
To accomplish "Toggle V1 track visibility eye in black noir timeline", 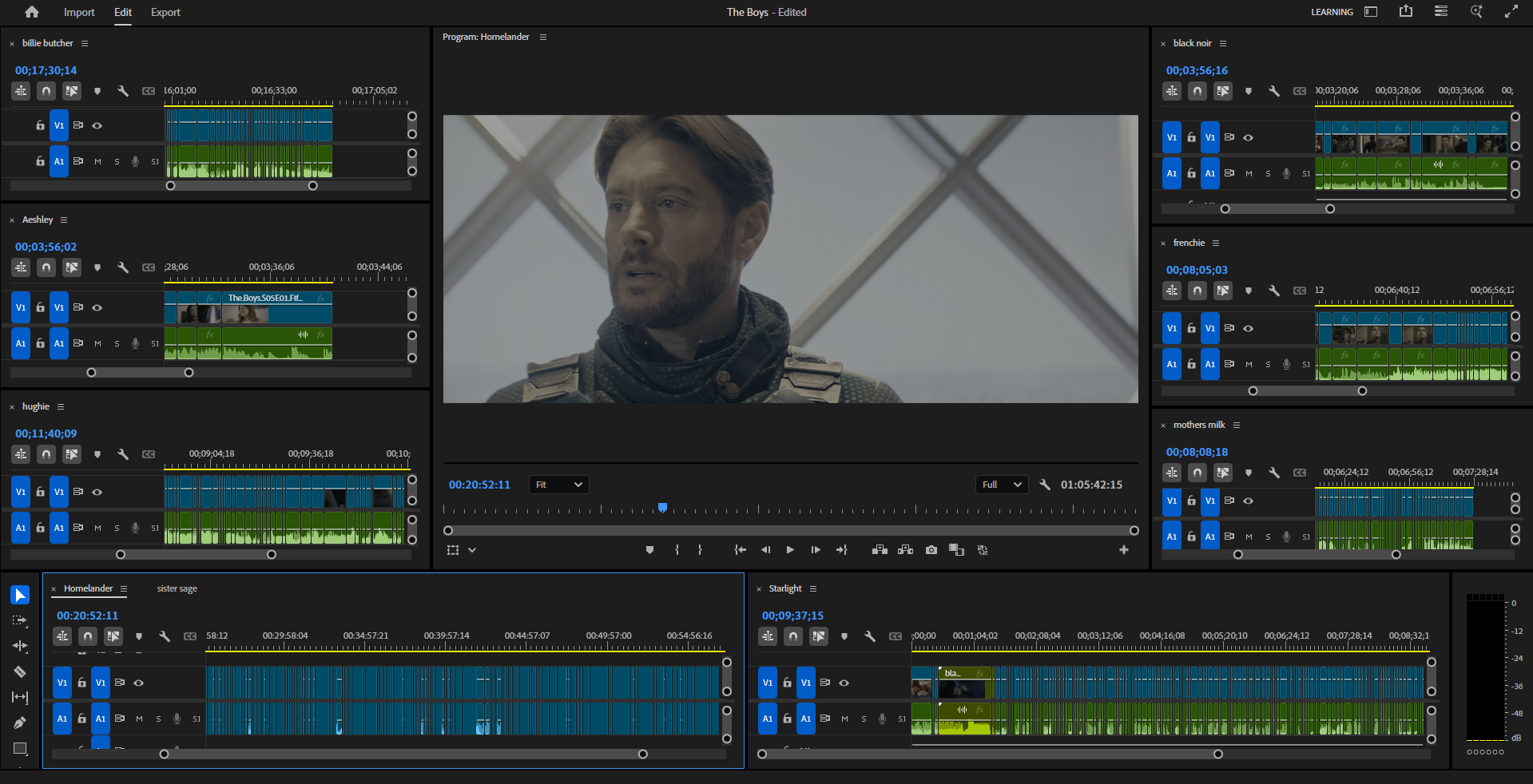I will coord(1249,137).
